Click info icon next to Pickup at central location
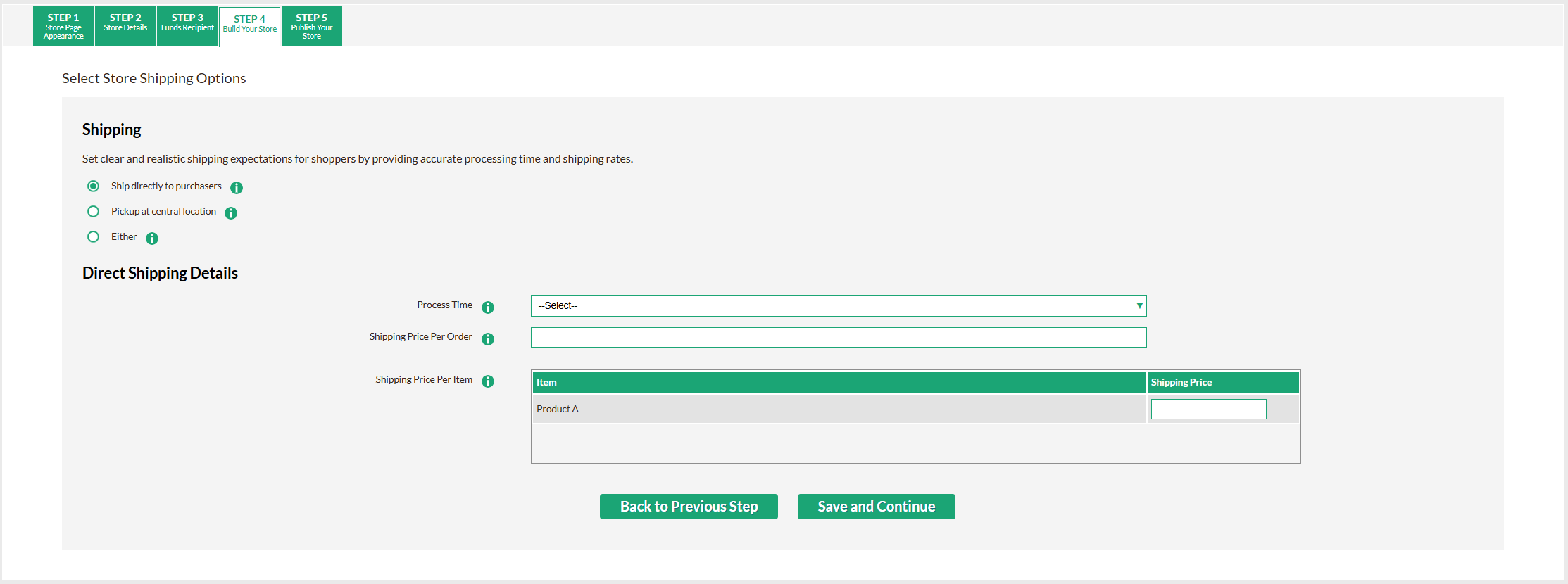Image resolution: width=1568 pixels, height=584 pixels. tap(231, 213)
